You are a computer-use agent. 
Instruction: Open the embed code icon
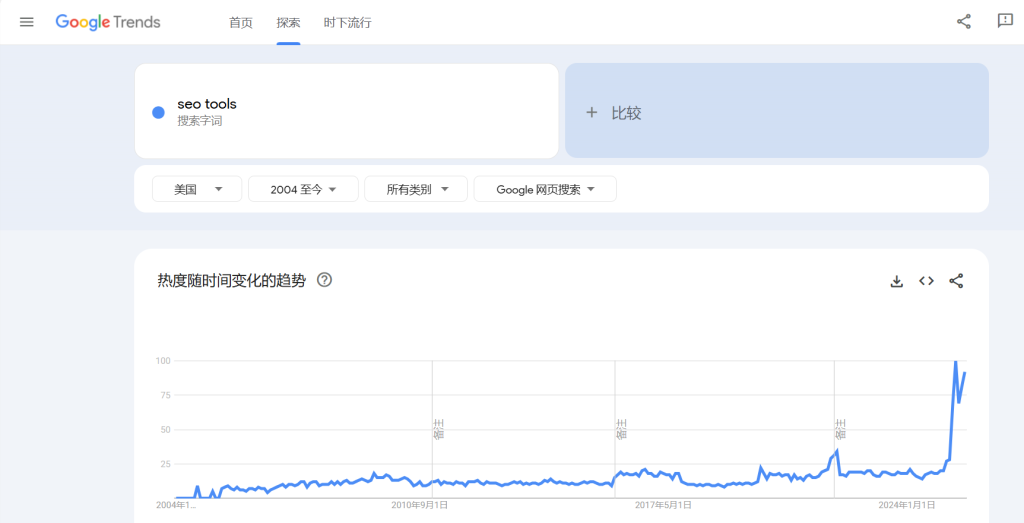(926, 281)
